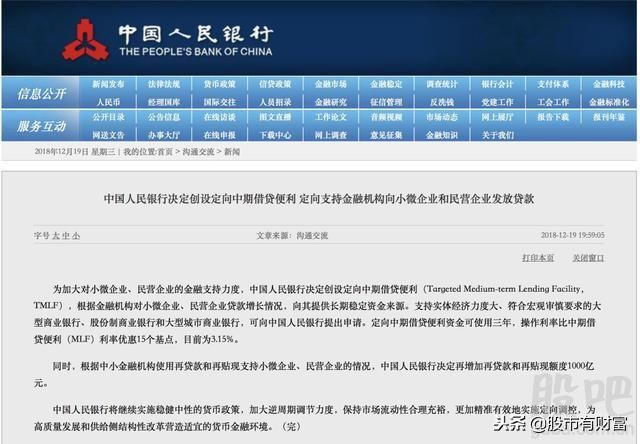
Task: Open 银行会计 section
Action: (498, 84)
